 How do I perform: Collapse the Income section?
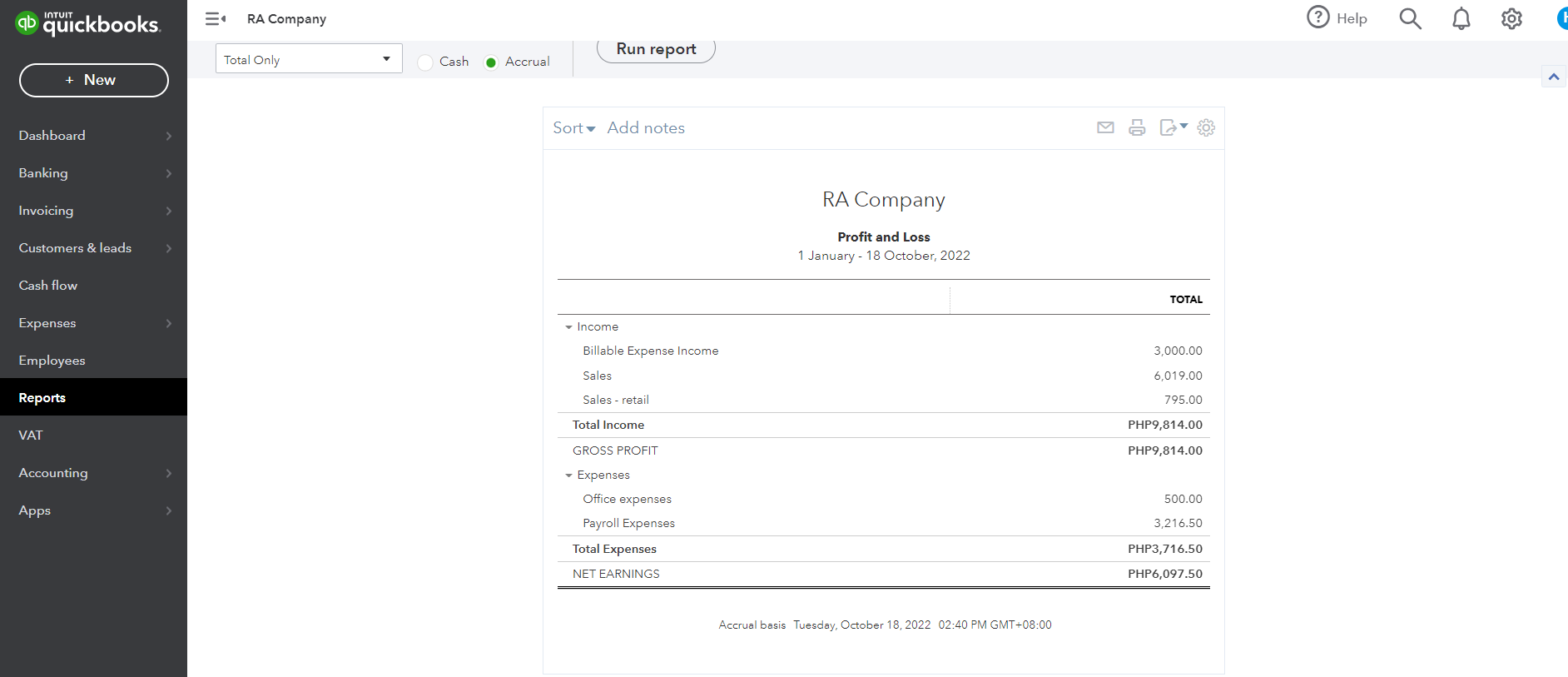click(x=569, y=327)
